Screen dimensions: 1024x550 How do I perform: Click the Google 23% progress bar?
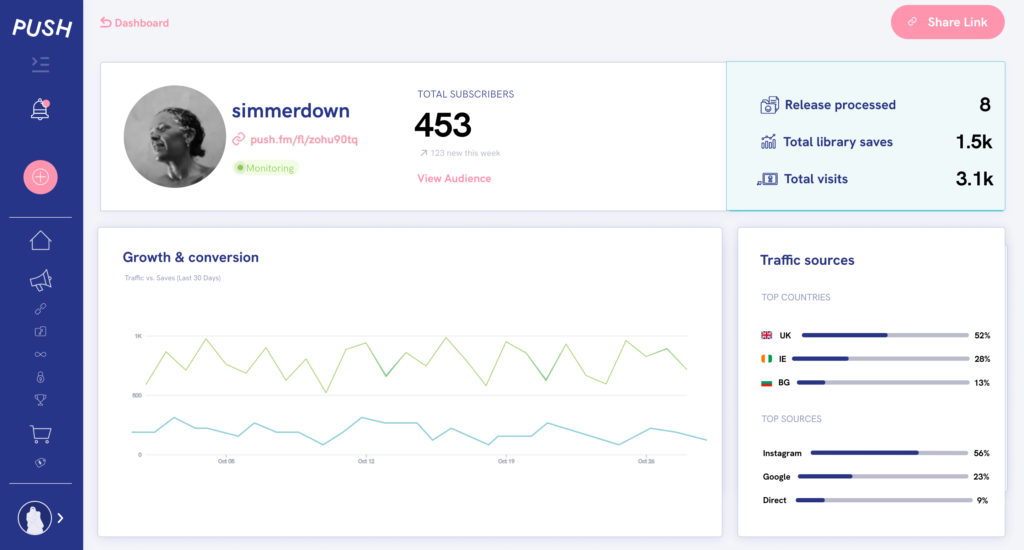tap(883, 476)
